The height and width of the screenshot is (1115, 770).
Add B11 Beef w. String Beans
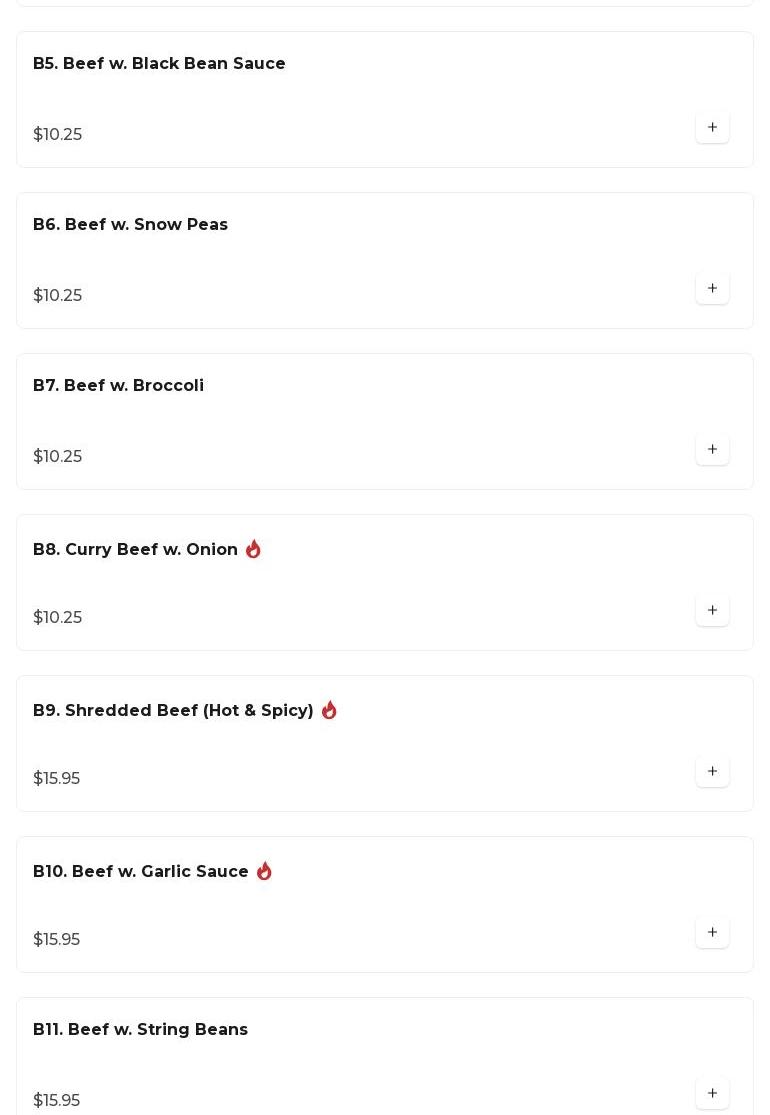click(712, 1094)
